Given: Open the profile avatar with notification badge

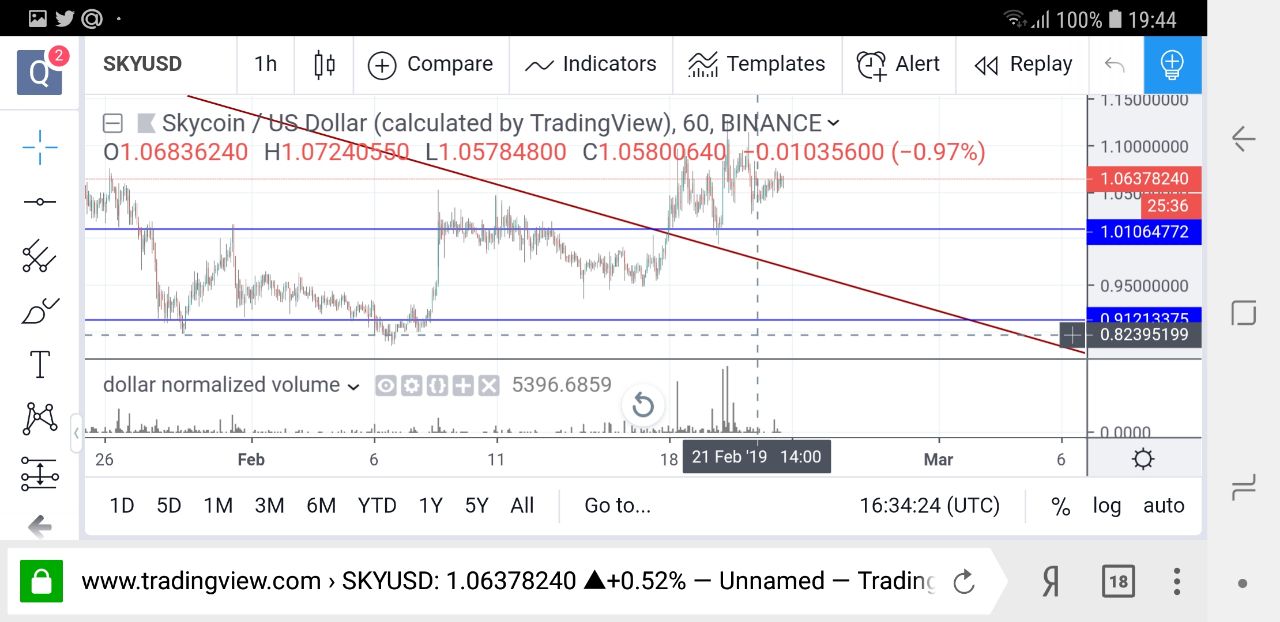Looking at the screenshot, I should pos(40,70).
